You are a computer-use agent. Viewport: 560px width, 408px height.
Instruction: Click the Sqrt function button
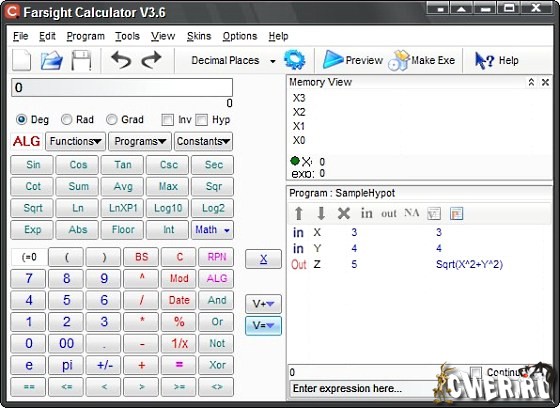click(x=32, y=208)
